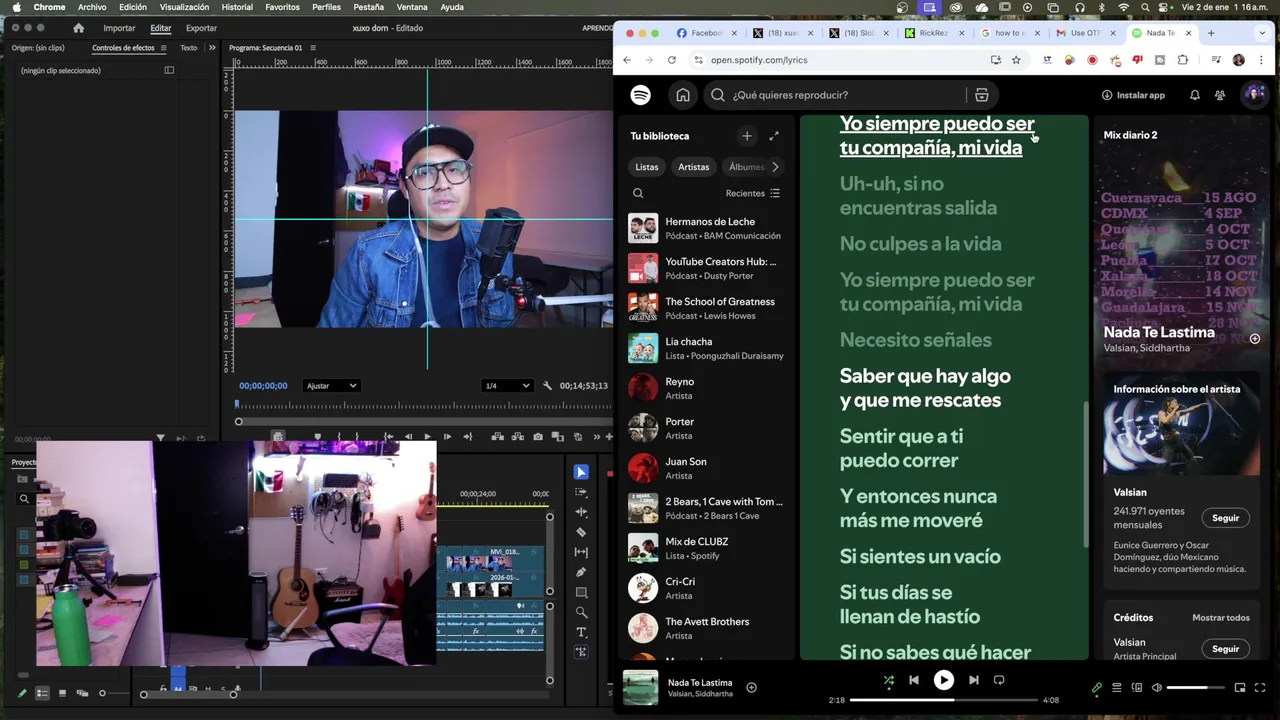Viewport: 1280px width, 720px height.
Task: Select the Selection tool in Premiere
Action: (581, 472)
